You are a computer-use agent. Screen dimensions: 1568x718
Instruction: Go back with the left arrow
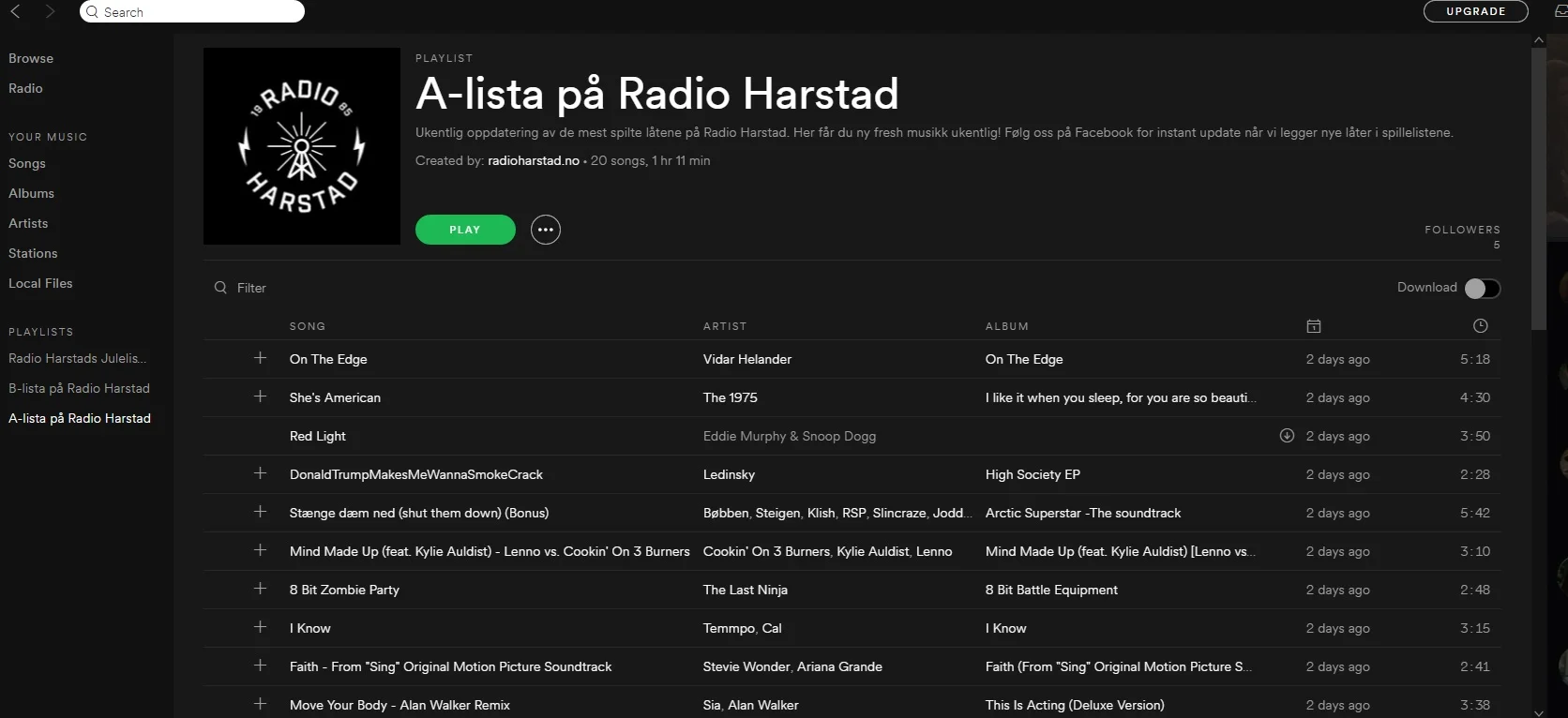[15, 11]
